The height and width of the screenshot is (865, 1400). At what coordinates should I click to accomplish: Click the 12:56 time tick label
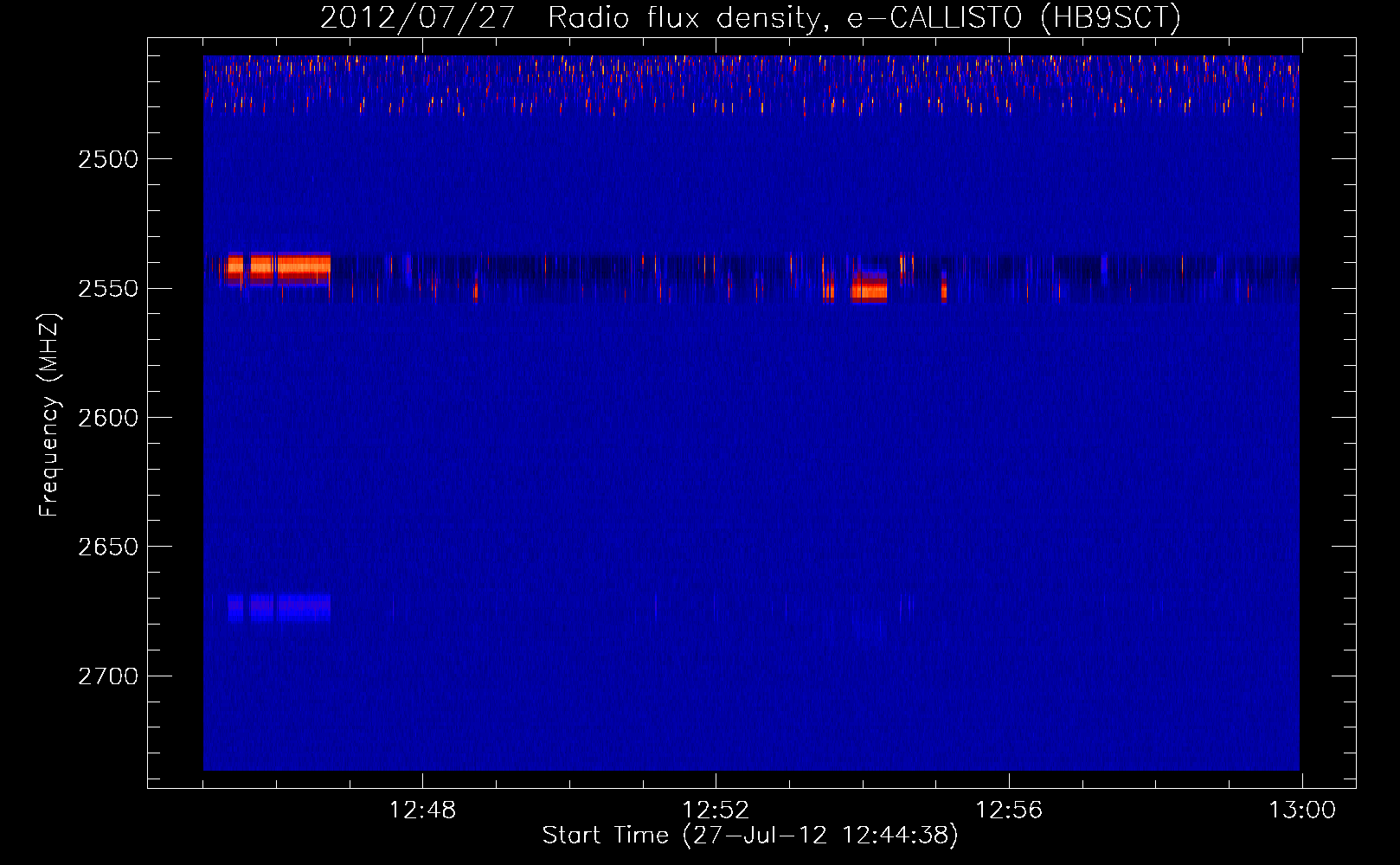1009,811
